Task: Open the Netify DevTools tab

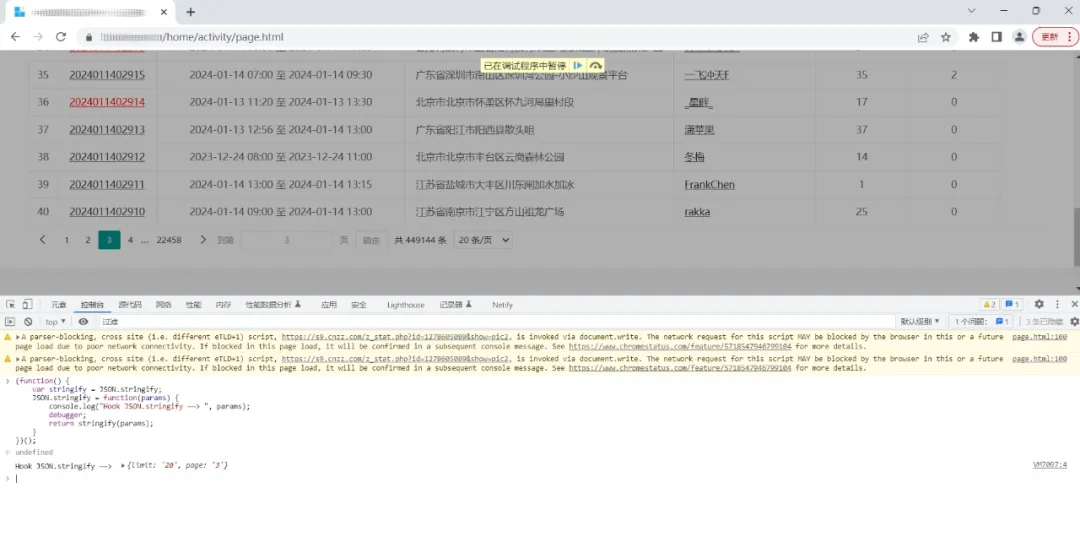Action: tap(502, 304)
